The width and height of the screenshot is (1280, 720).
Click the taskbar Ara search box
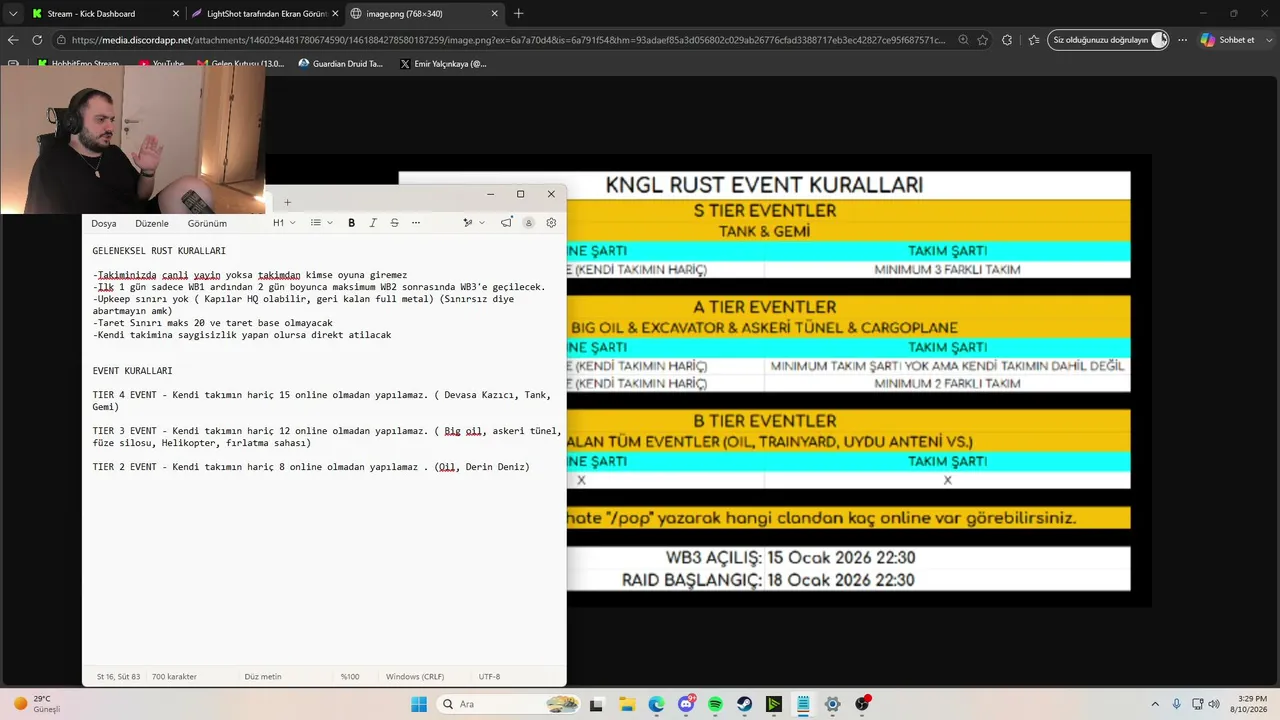click(508, 704)
